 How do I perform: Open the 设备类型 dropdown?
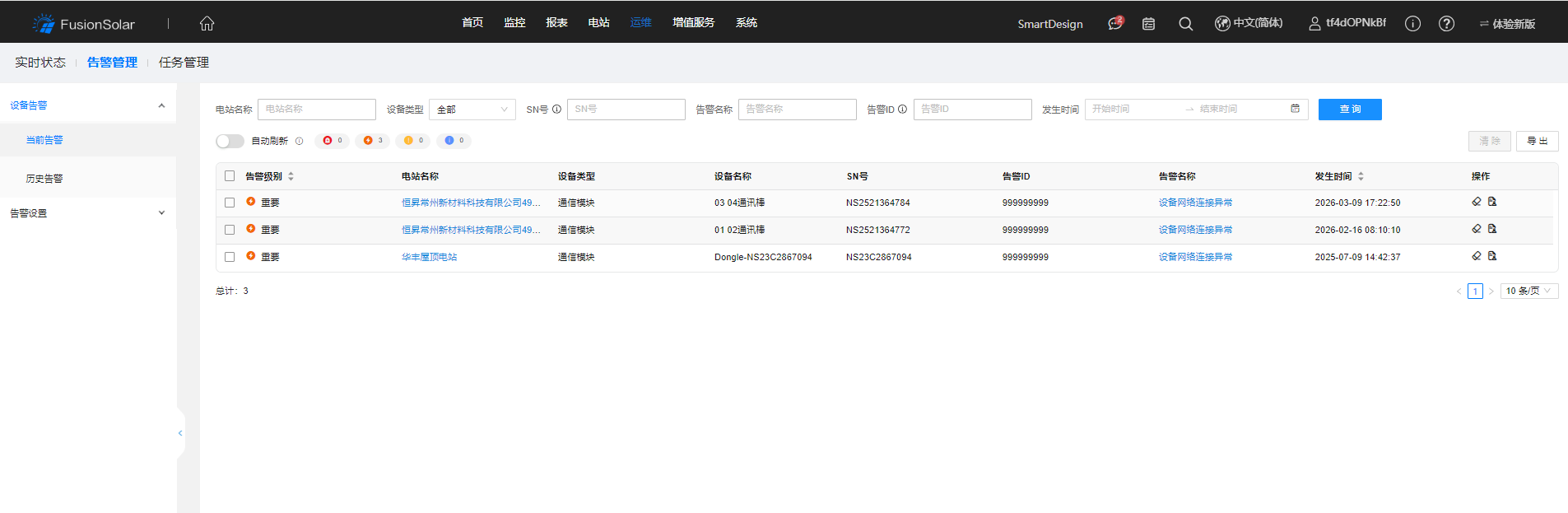click(472, 110)
